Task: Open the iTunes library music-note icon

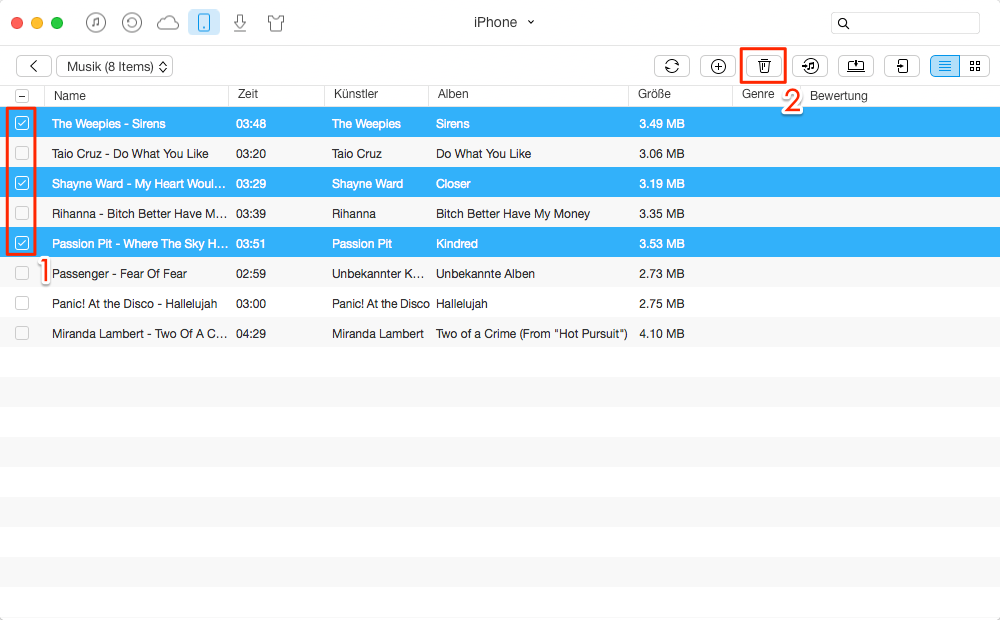Action: tap(96, 23)
